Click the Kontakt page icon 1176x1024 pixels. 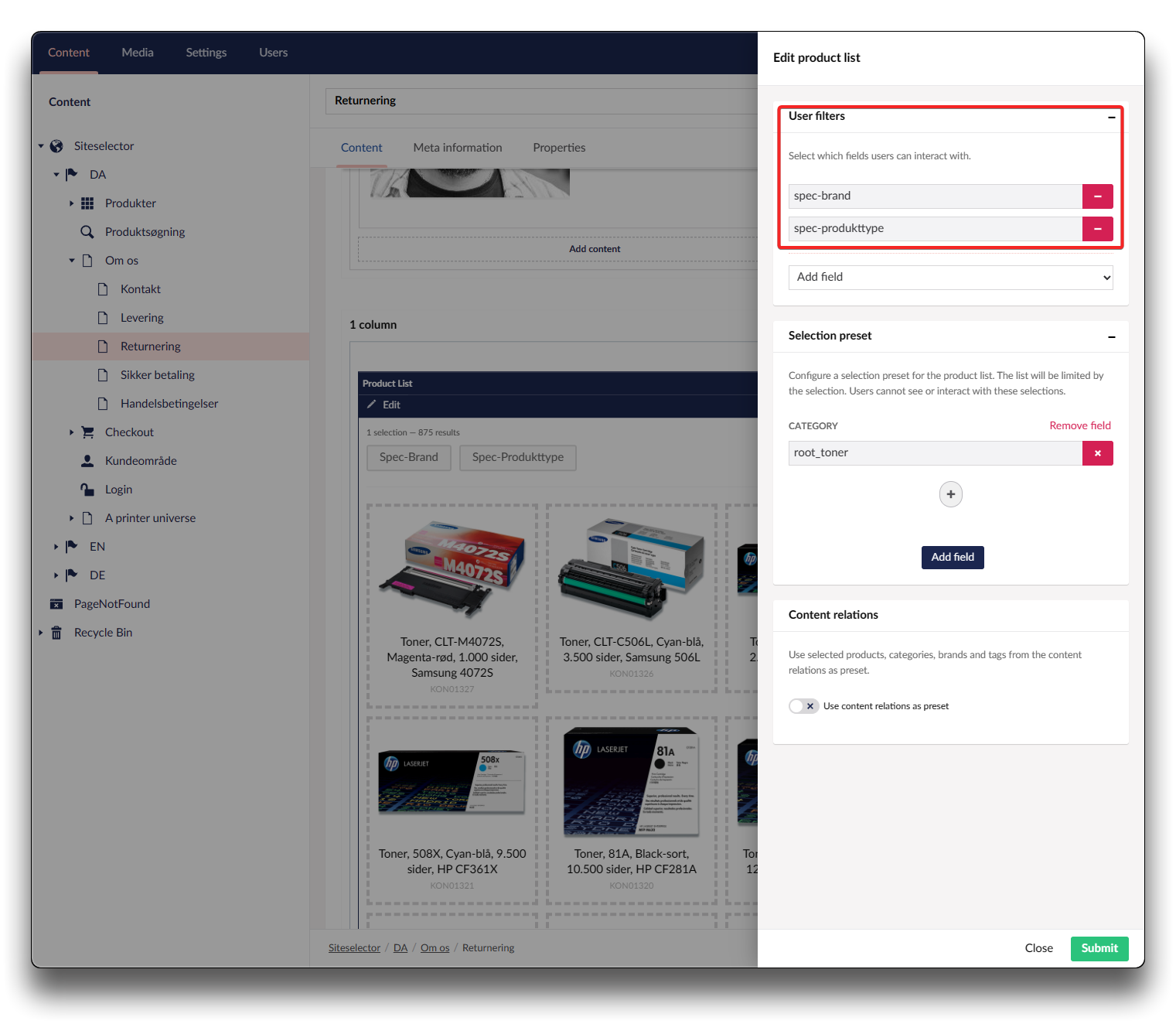103,289
